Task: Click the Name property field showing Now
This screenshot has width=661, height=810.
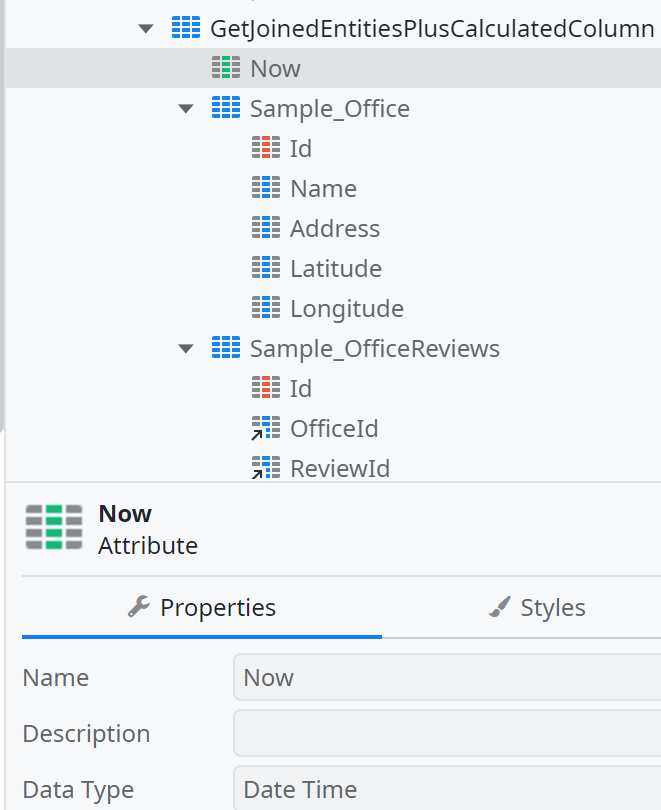Action: coord(447,677)
